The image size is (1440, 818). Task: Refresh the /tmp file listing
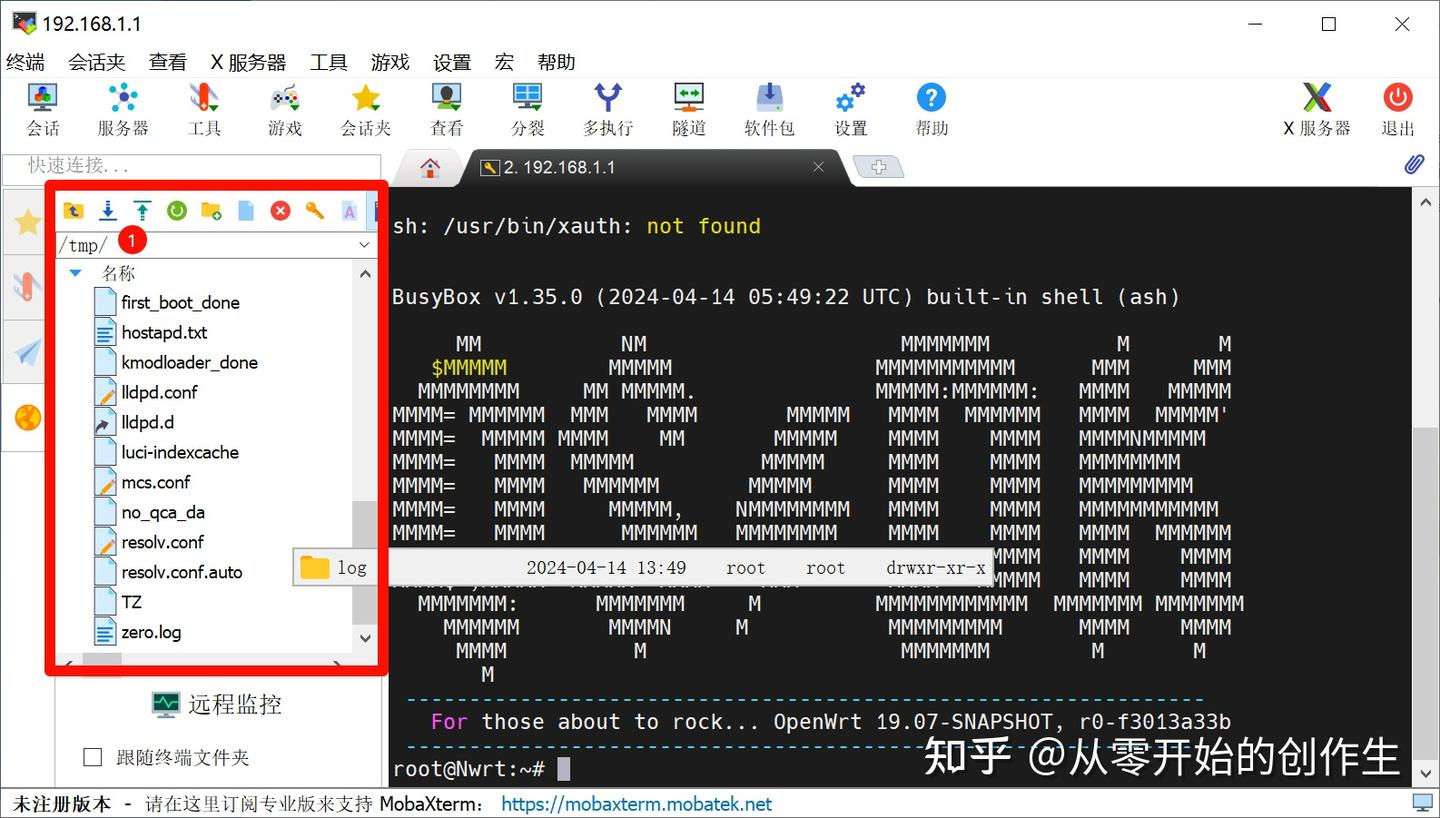178,211
